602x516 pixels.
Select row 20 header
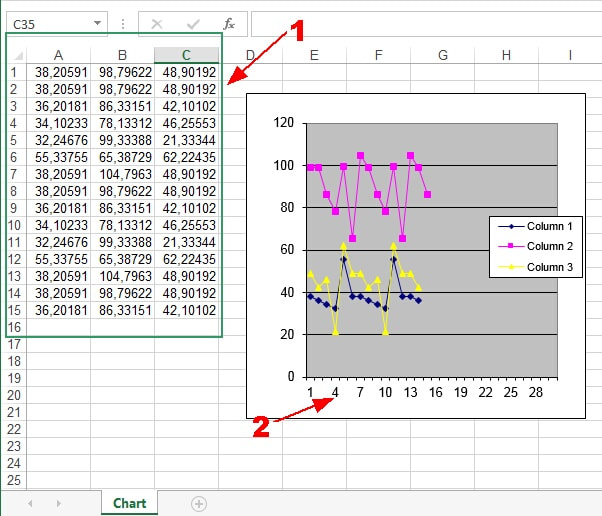14,395
